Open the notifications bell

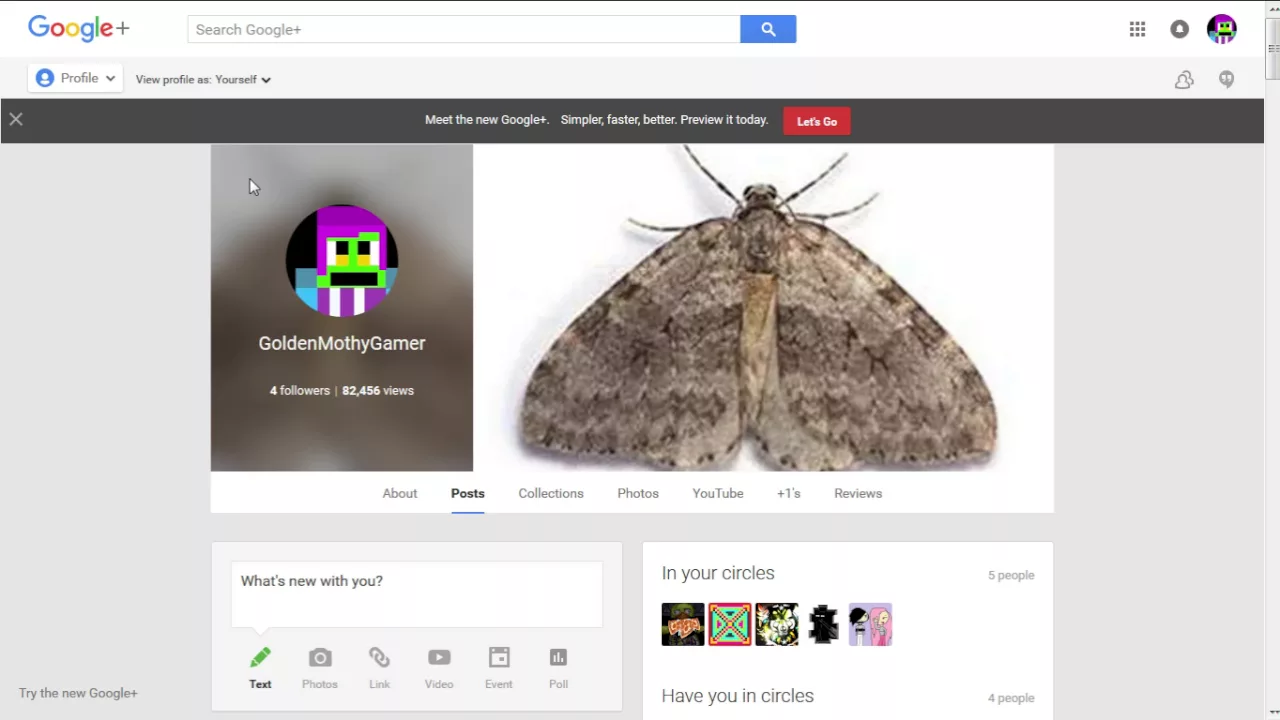point(1180,29)
